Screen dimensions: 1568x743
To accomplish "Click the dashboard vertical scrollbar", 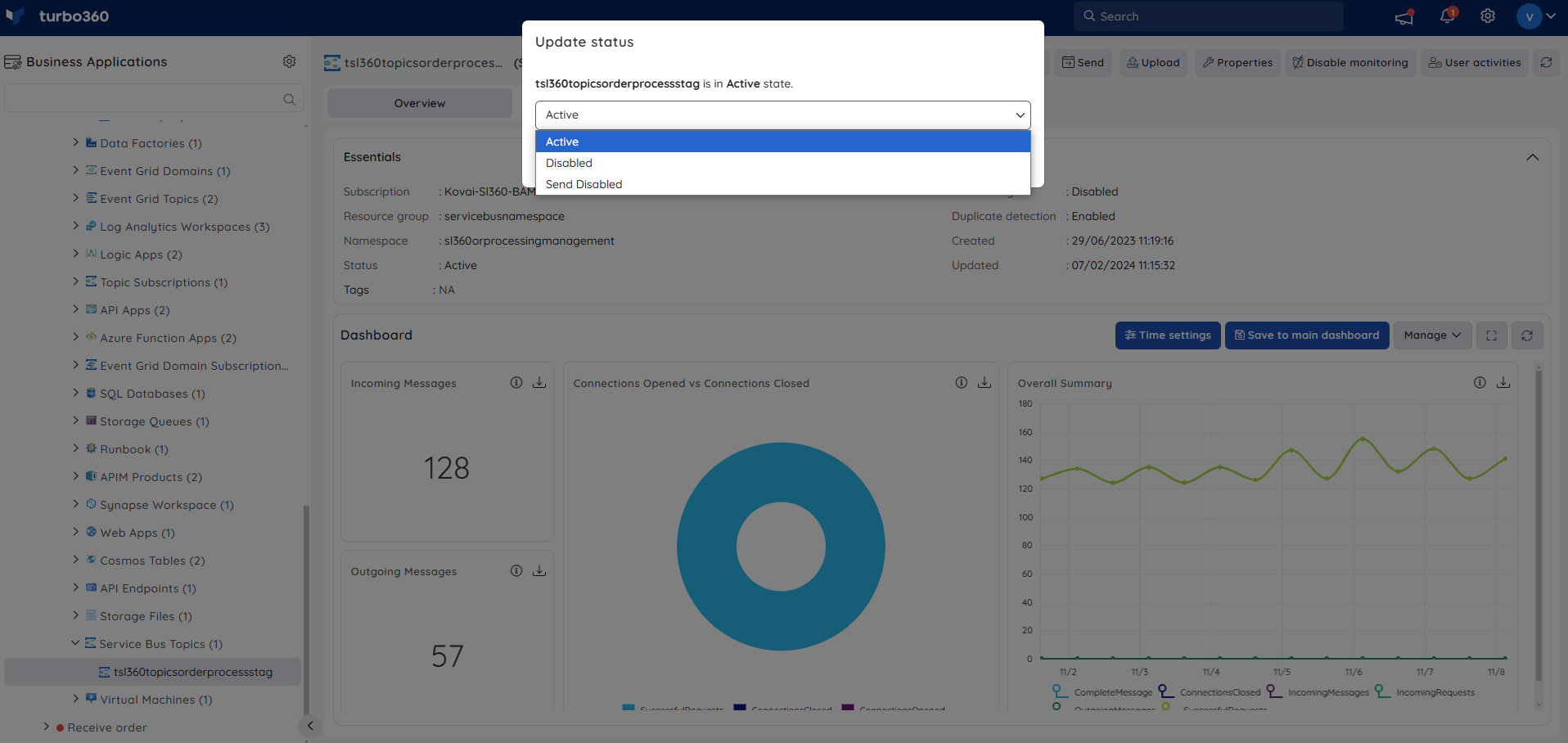I will coord(1539,525).
